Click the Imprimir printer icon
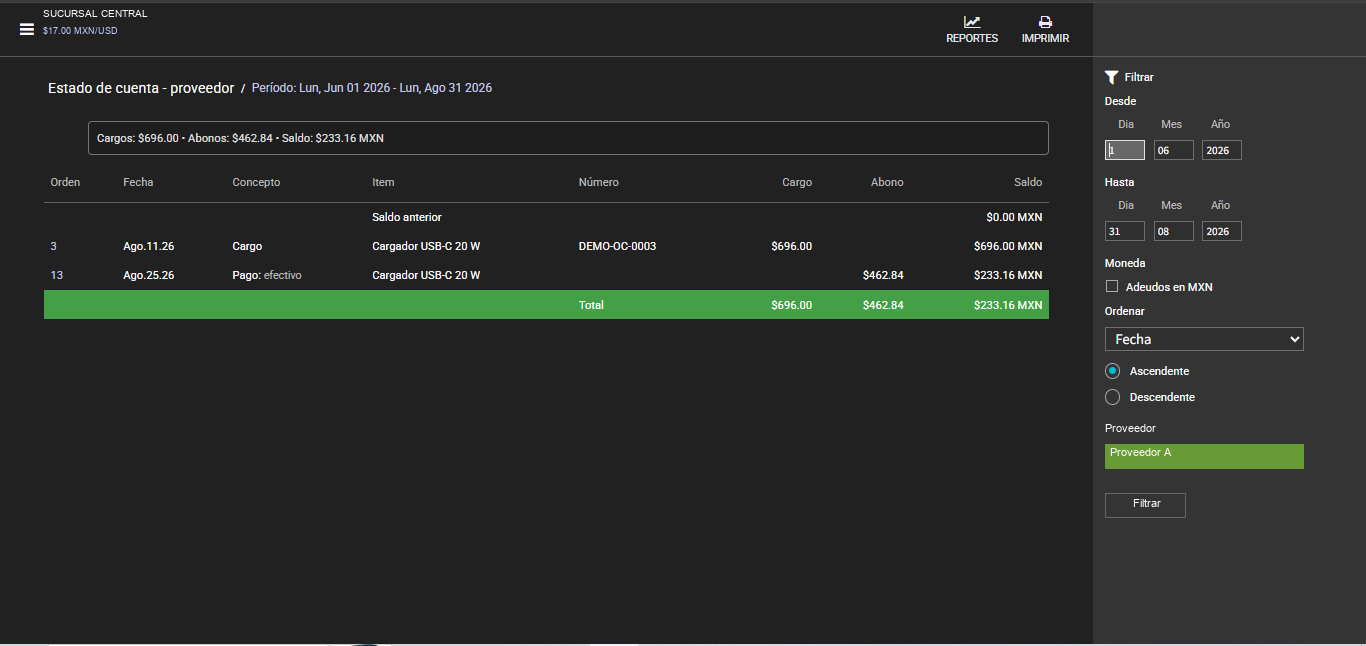This screenshot has width=1366, height=646. [1045, 22]
